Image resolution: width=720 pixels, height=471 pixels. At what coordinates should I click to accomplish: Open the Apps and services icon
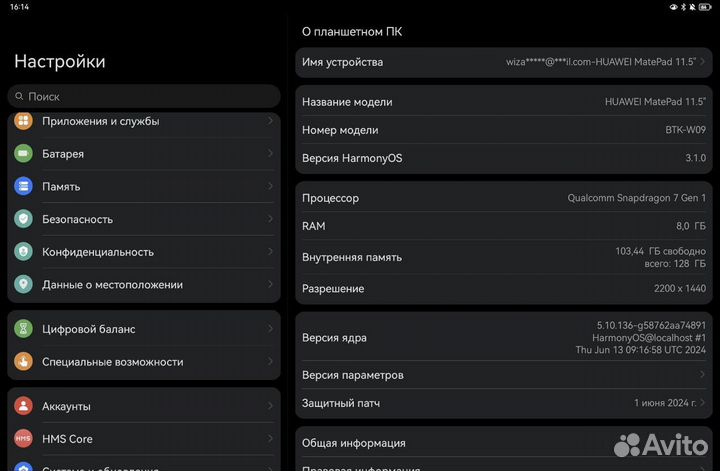[x=23, y=121]
